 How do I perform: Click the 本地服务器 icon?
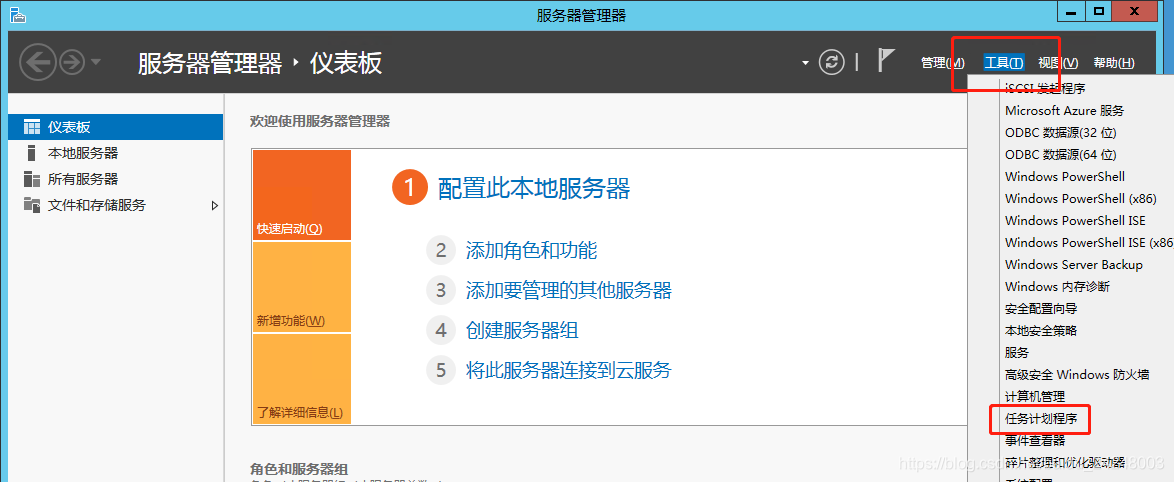(x=31, y=153)
